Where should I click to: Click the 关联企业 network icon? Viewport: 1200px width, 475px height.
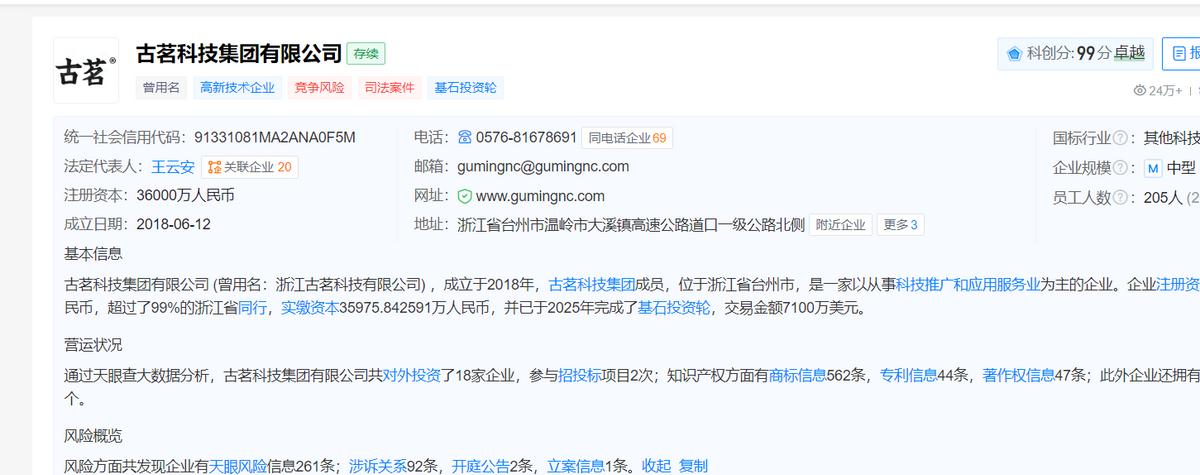(214, 167)
